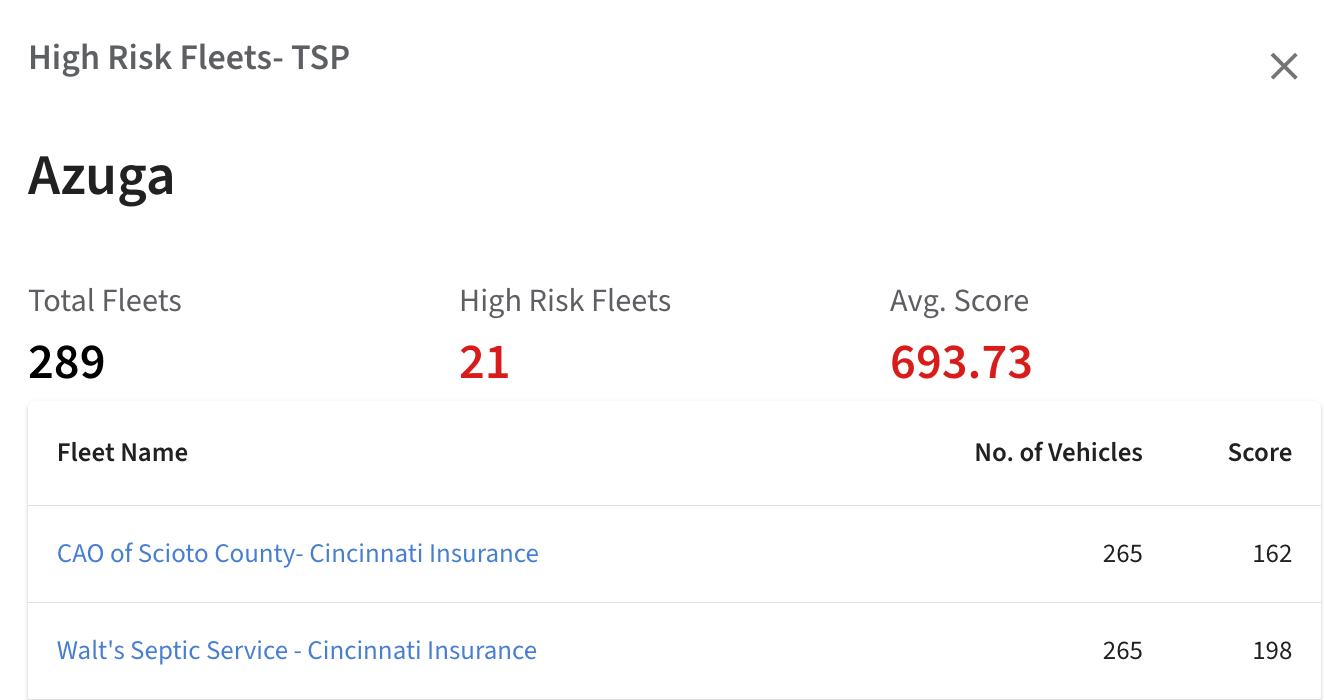Click the Total Fleets label
This screenshot has width=1324, height=700.
point(105,300)
